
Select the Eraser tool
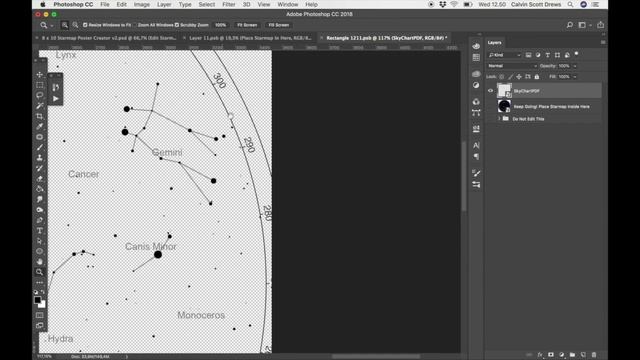(x=40, y=178)
